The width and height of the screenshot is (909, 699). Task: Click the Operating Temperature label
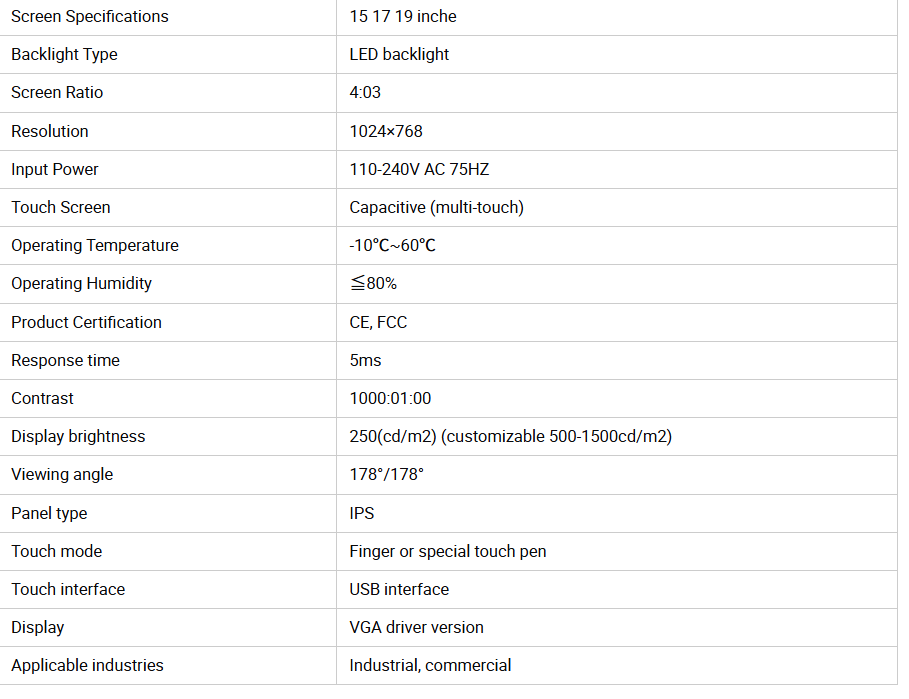[95, 245]
